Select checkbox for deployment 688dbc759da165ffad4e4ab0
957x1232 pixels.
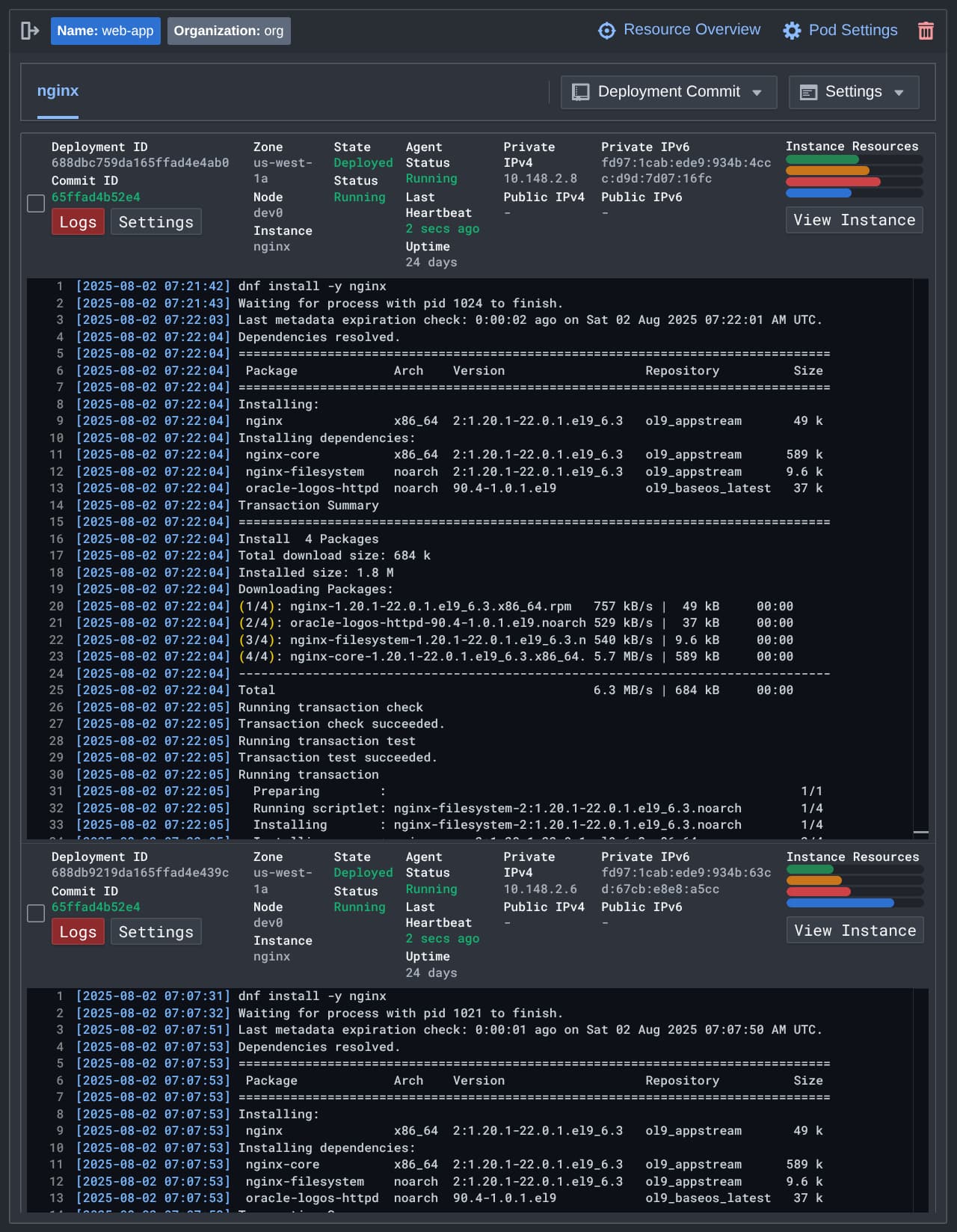click(x=36, y=203)
